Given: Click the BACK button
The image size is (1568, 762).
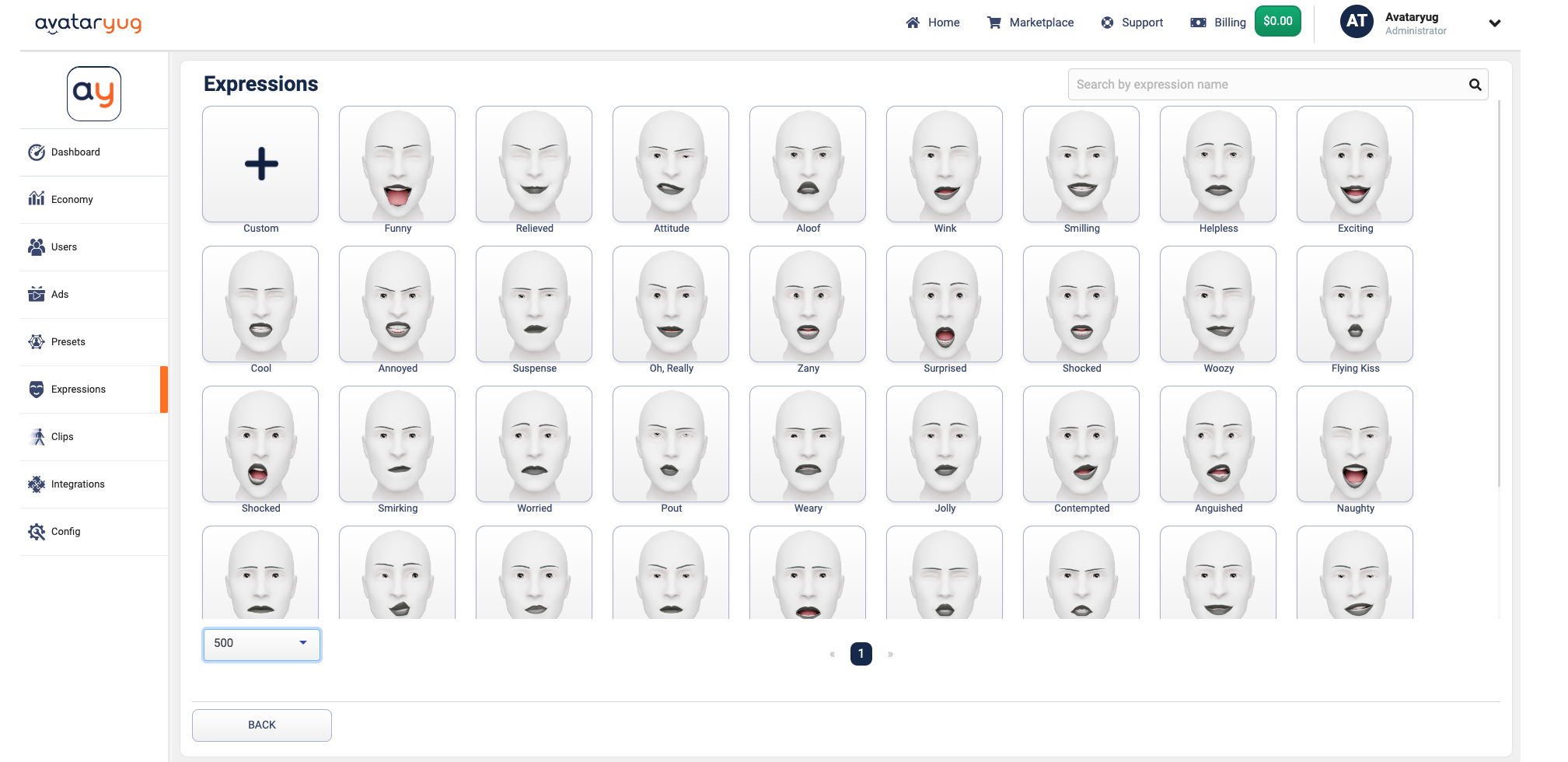Looking at the screenshot, I should point(261,725).
